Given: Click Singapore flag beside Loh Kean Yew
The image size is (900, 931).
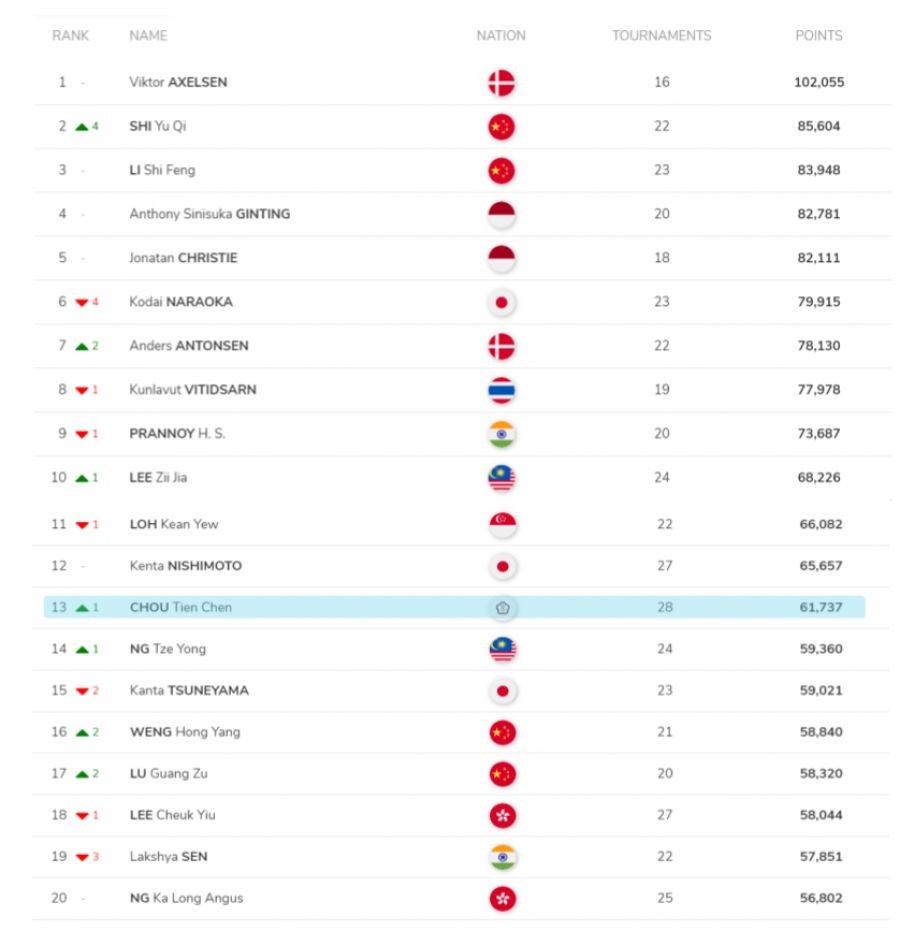Looking at the screenshot, I should pyautogui.click(x=501, y=524).
